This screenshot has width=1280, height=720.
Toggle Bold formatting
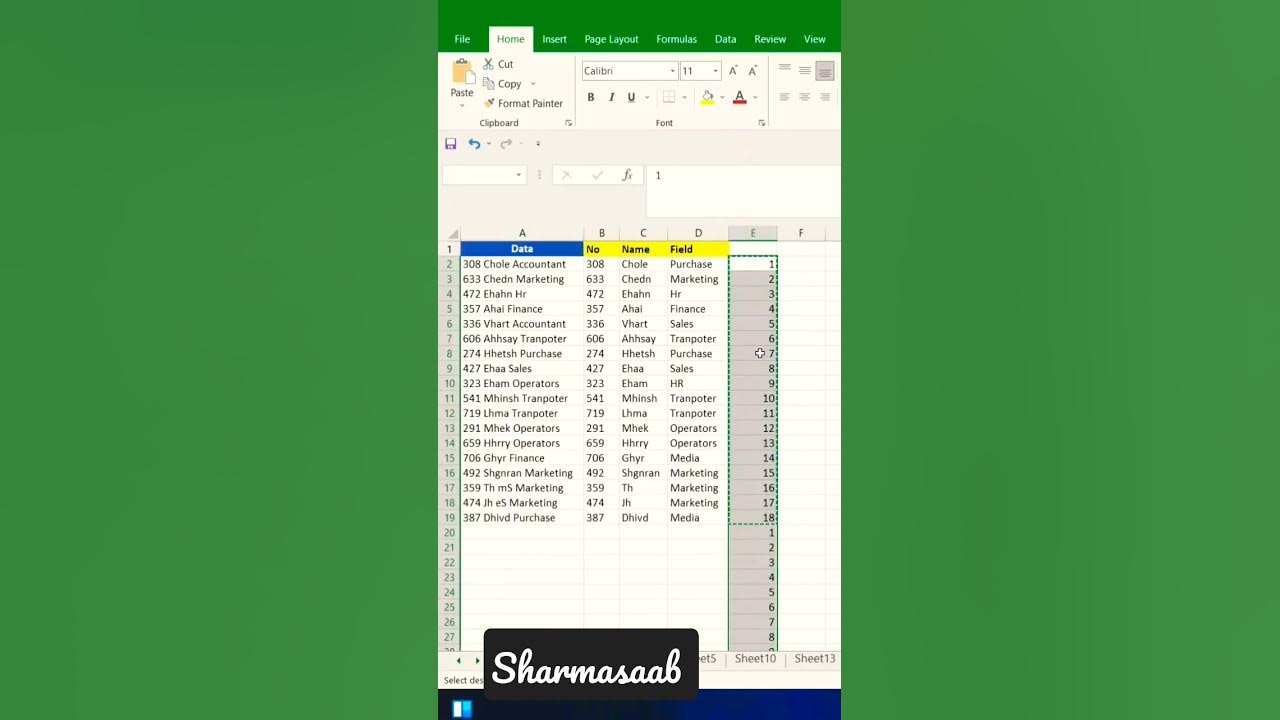[591, 97]
